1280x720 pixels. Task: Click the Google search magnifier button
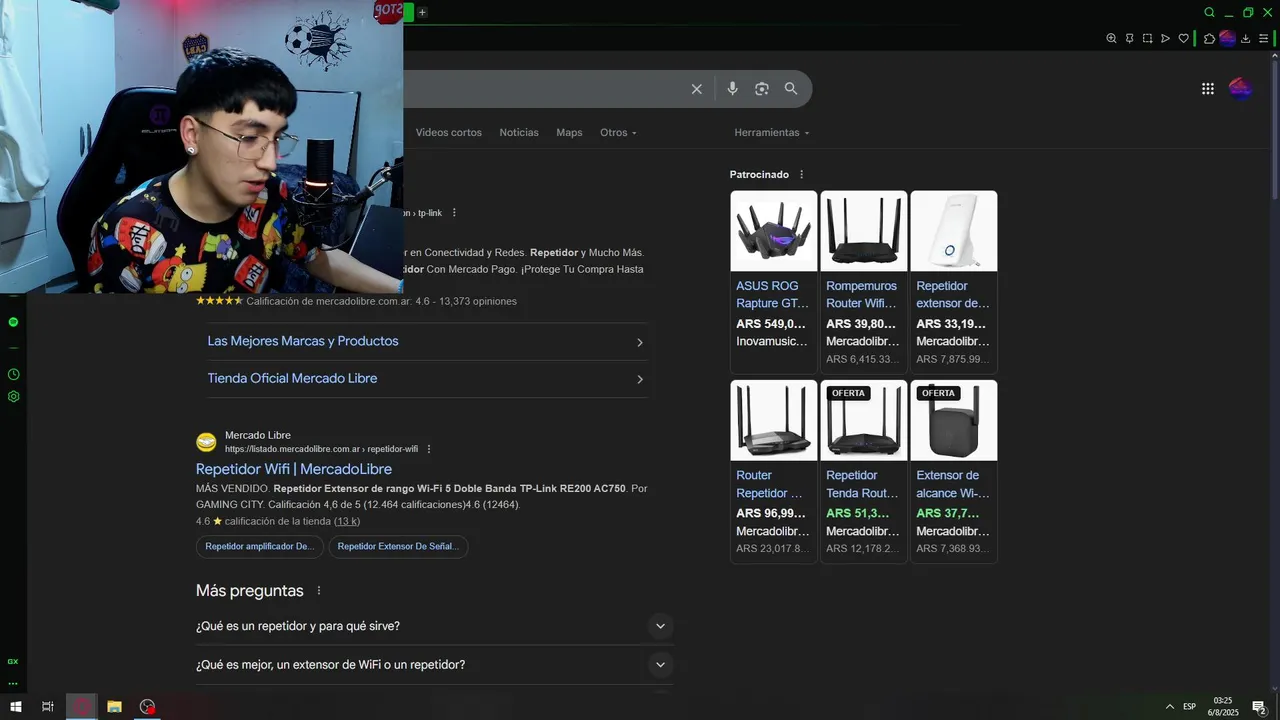pyautogui.click(x=791, y=89)
